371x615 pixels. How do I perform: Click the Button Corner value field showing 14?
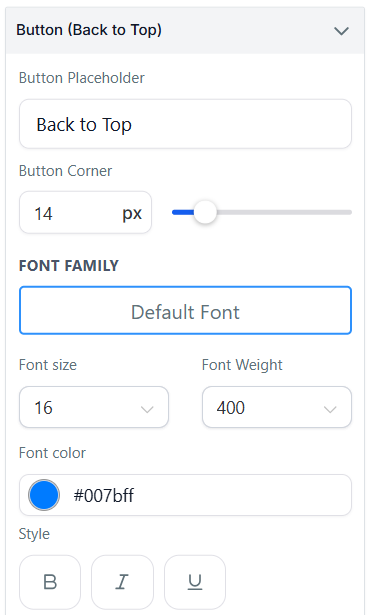(x=85, y=213)
